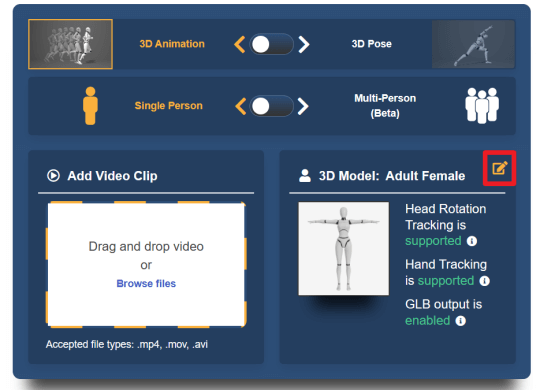Click info icon next to Head Rotation supported
The height and width of the screenshot is (390, 540).
click(472, 241)
